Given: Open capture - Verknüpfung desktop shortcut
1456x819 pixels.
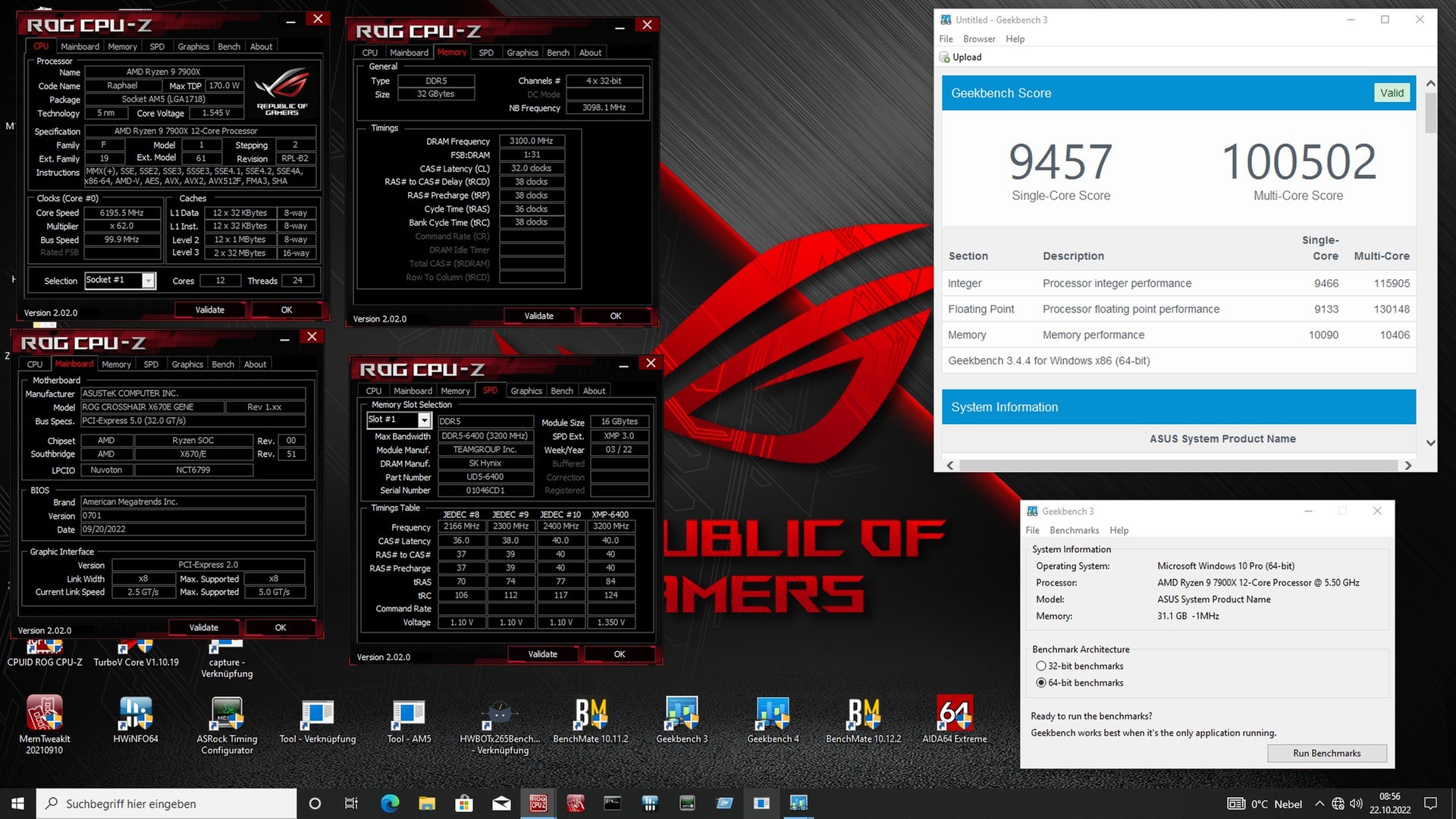Looking at the screenshot, I should (x=227, y=658).
